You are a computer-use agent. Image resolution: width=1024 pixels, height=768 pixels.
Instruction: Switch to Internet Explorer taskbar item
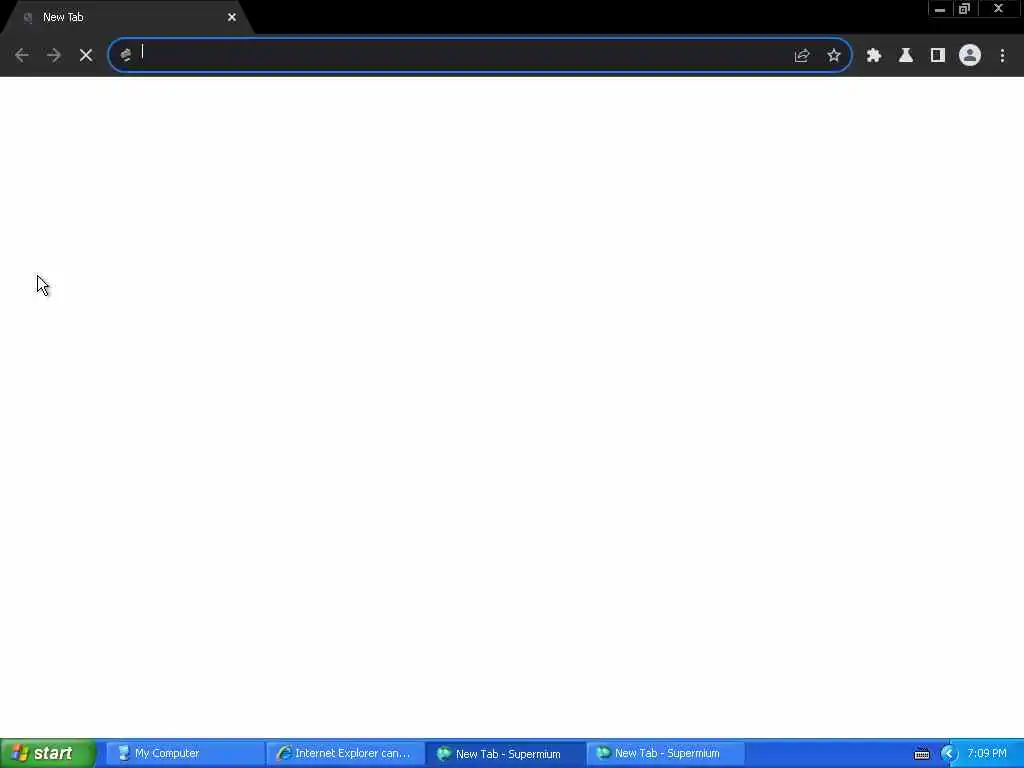(x=345, y=754)
